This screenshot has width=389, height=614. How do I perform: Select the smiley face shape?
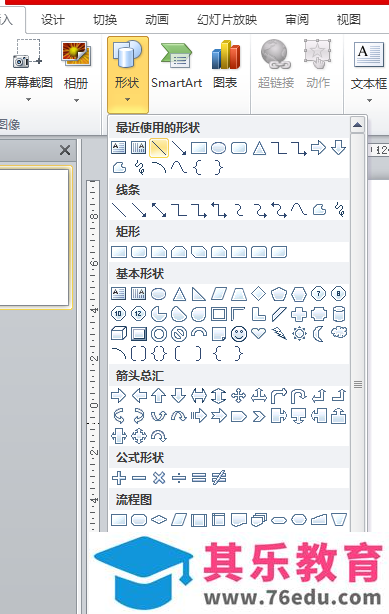[x=239, y=334]
